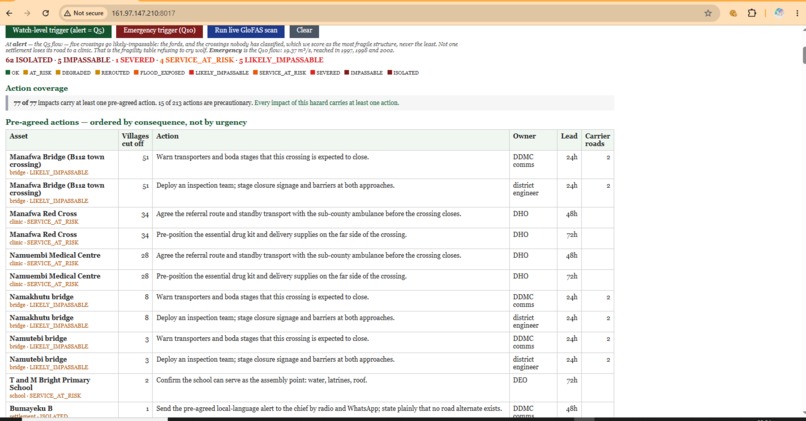
Task: Select the Manafwa Red Cross row with 48h lead
Action: click(x=310, y=217)
